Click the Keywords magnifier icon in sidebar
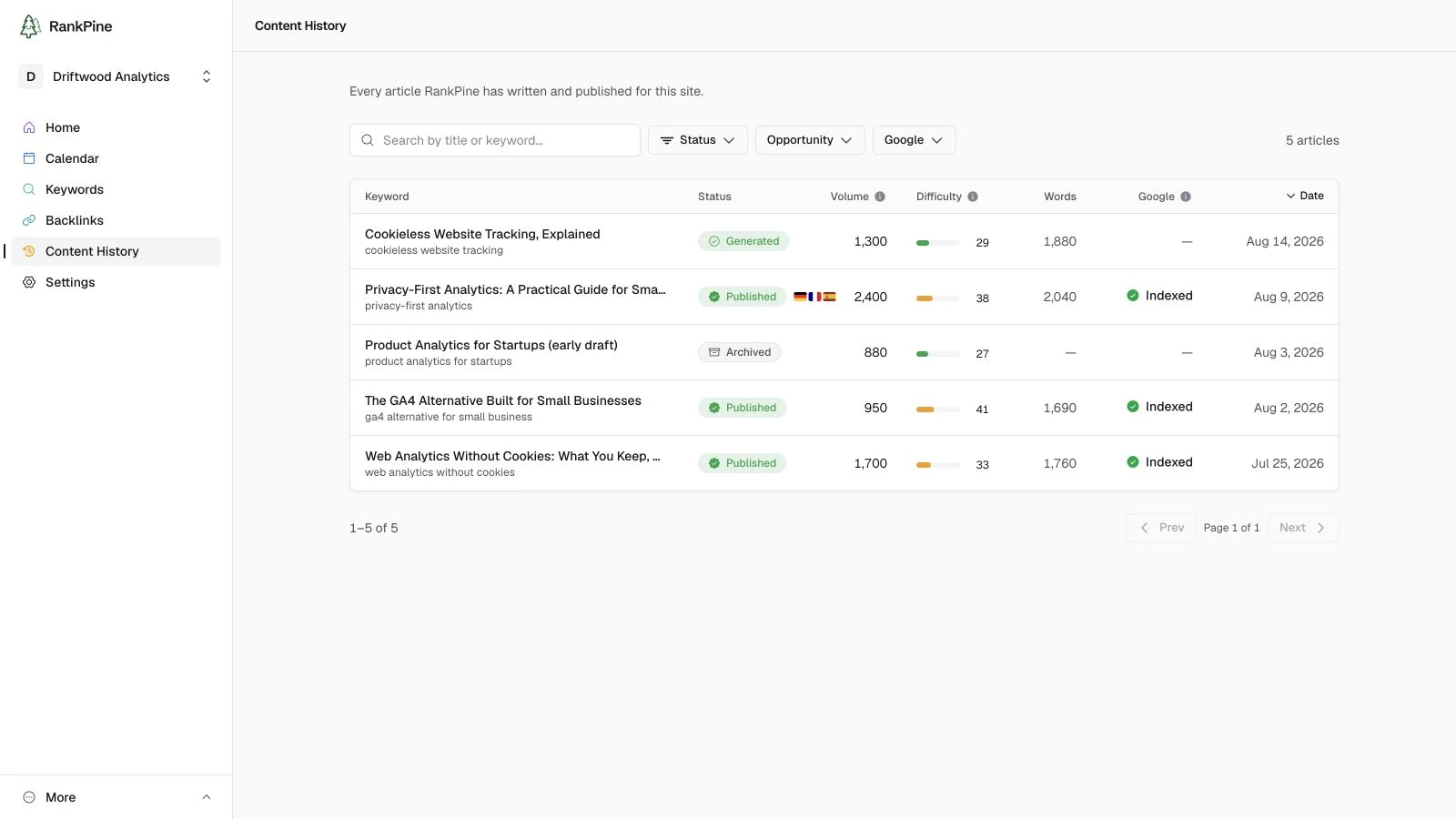Image resolution: width=1456 pixels, height=819 pixels. [29, 189]
